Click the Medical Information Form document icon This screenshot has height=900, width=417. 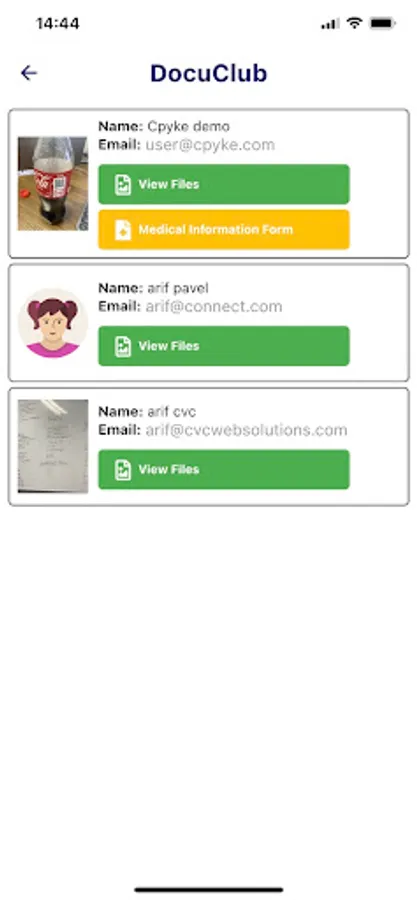(x=123, y=230)
